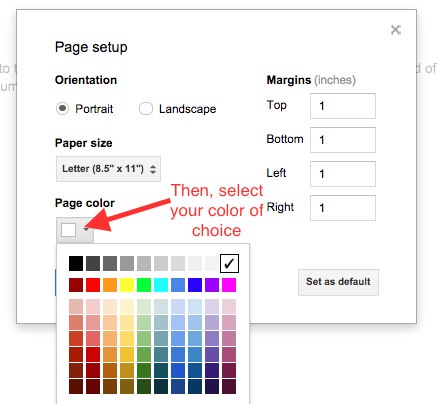Image resolution: width=438 pixels, height=404 pixels.
Task: Choose the bright orange swatch
Action: 110,285
